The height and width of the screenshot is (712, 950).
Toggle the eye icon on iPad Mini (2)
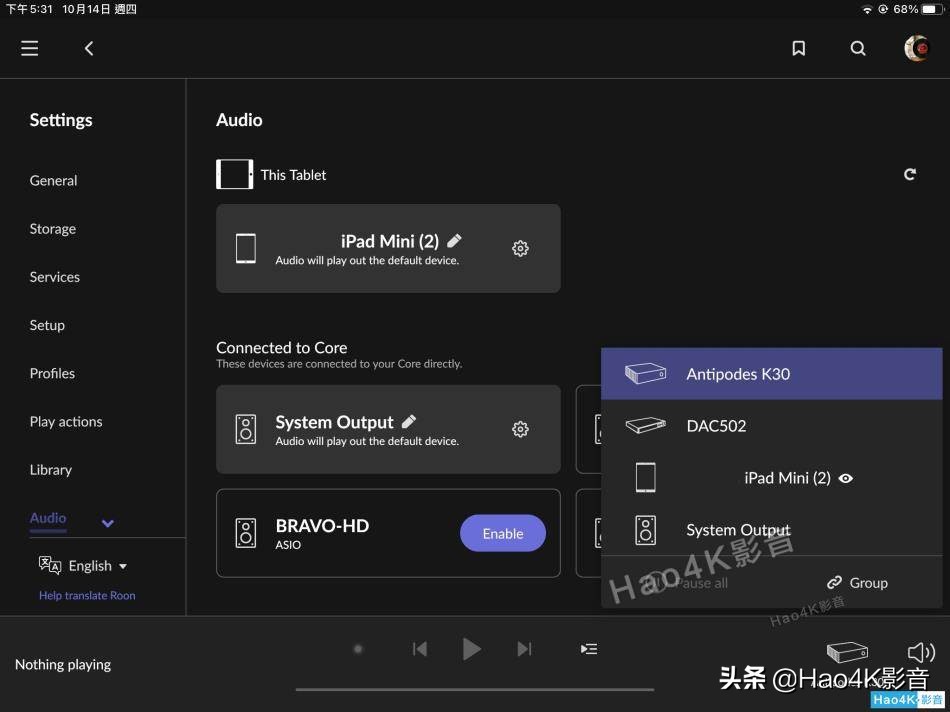tap(845, 478)
